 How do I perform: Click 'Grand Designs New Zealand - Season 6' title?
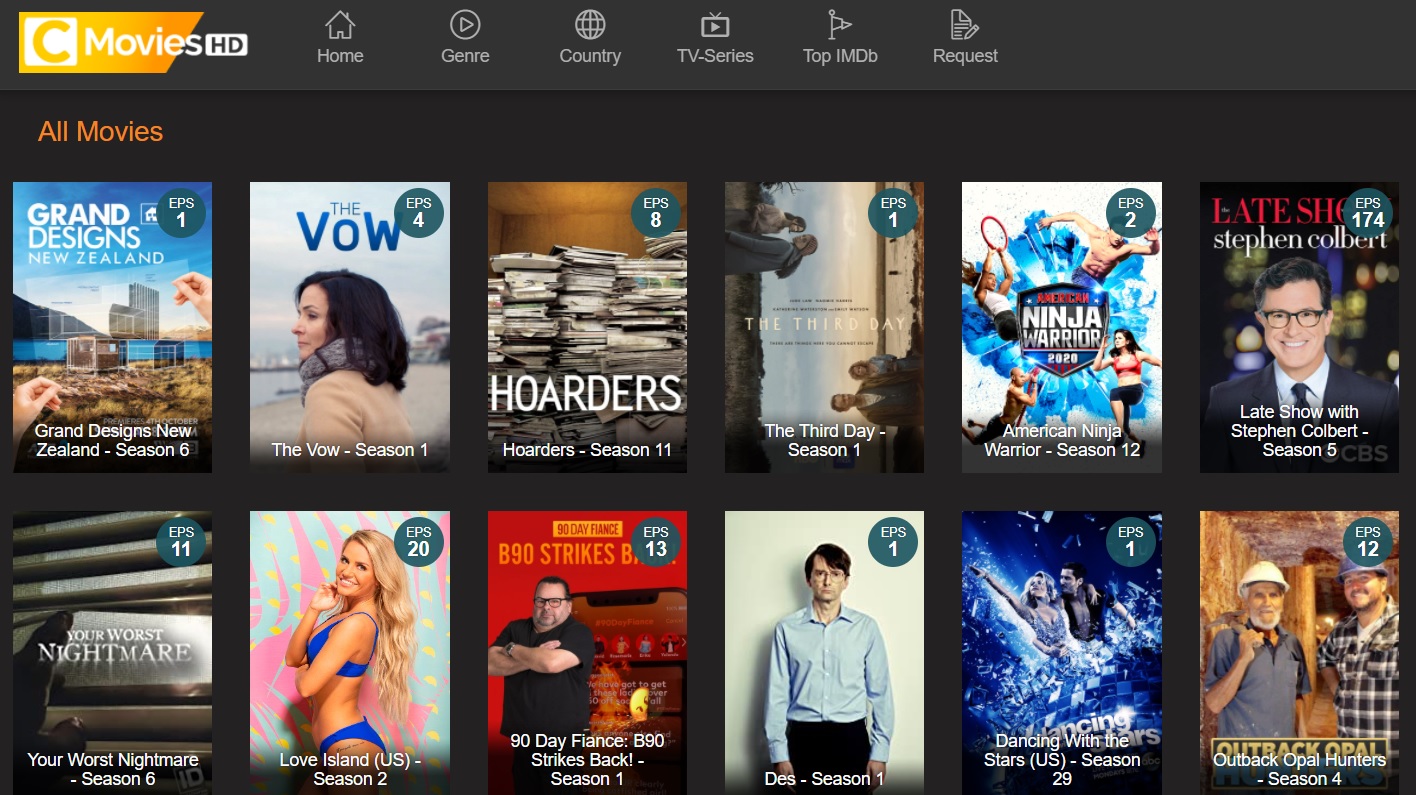[x=112, y=440]
